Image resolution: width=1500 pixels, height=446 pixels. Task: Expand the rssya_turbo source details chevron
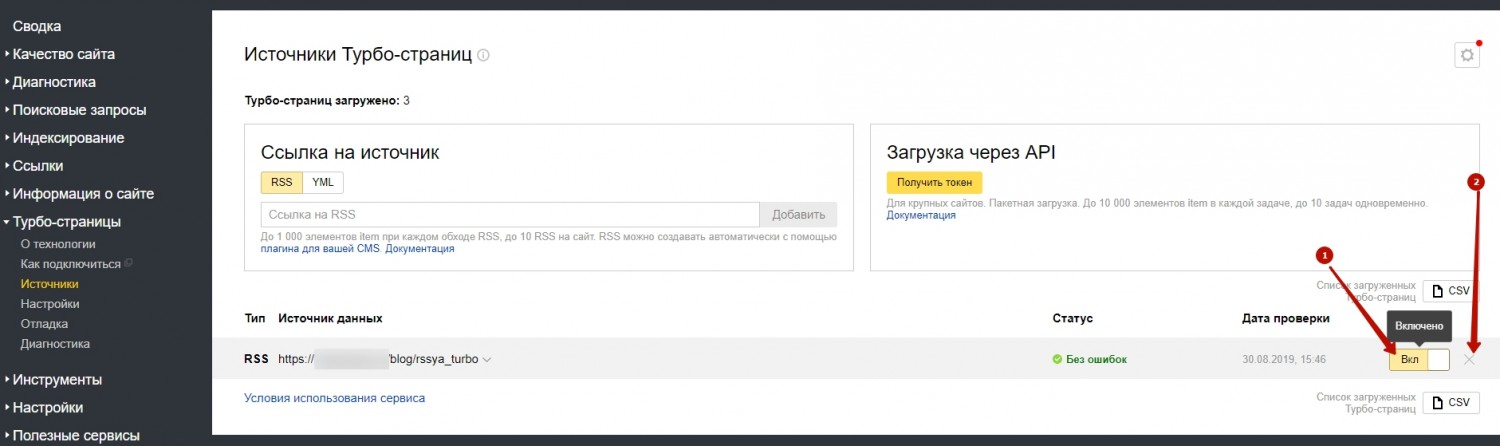[487, 360]
